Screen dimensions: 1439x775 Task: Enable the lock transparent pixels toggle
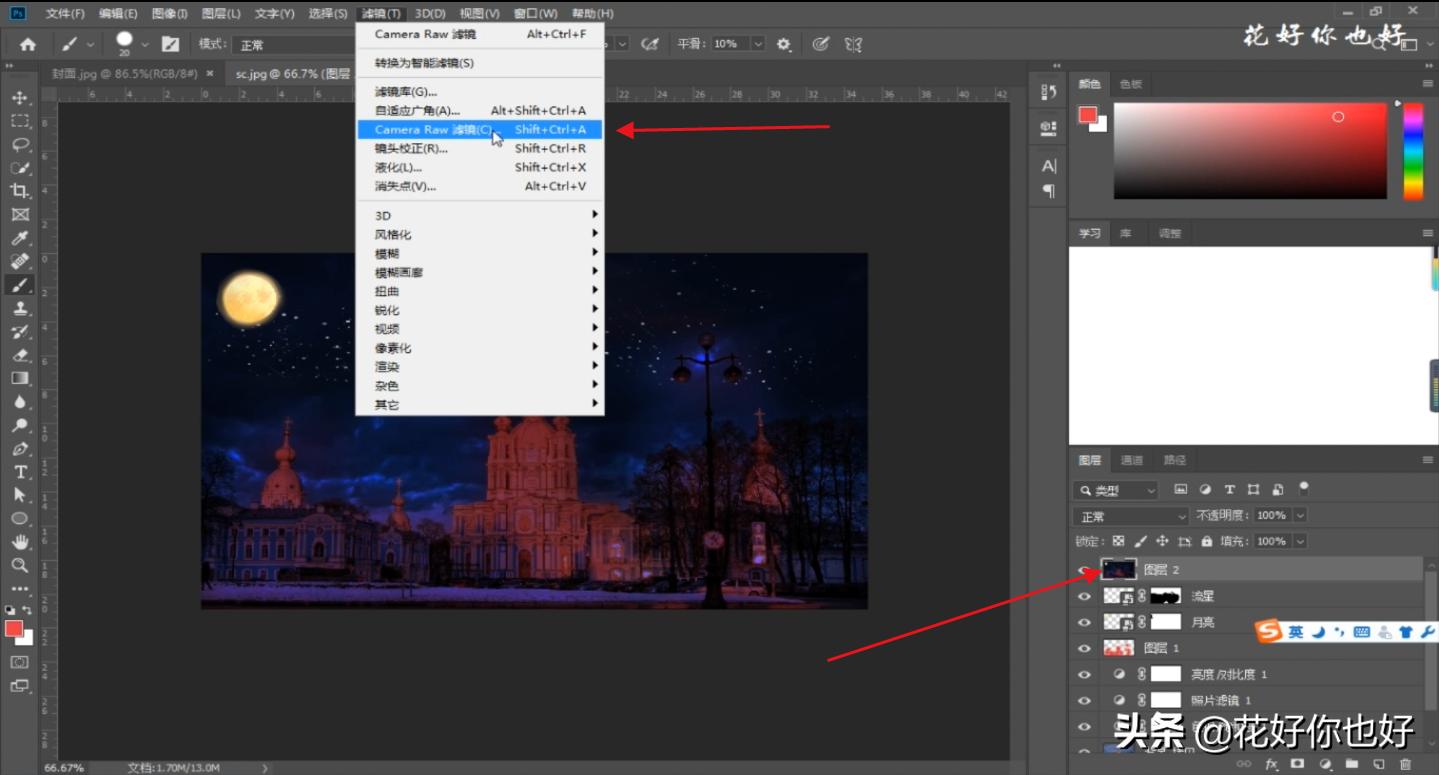tap(1119, 541)
